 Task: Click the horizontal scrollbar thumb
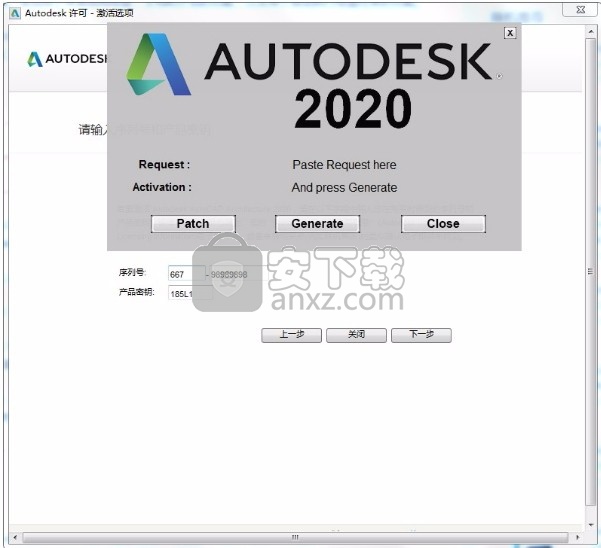tap(295, 537)
